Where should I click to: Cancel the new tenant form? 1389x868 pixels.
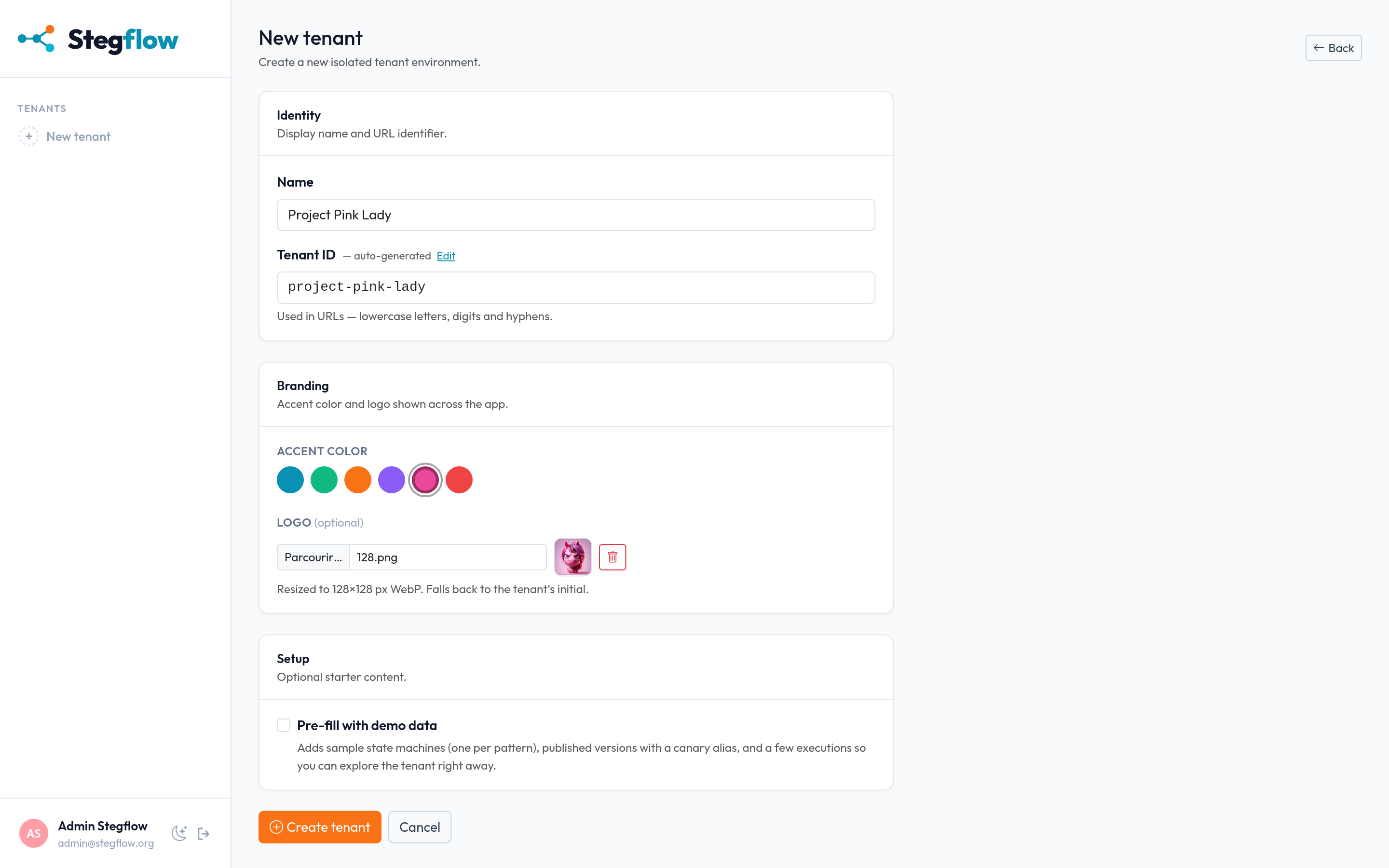pyautogui.click(x=420, y=827)
